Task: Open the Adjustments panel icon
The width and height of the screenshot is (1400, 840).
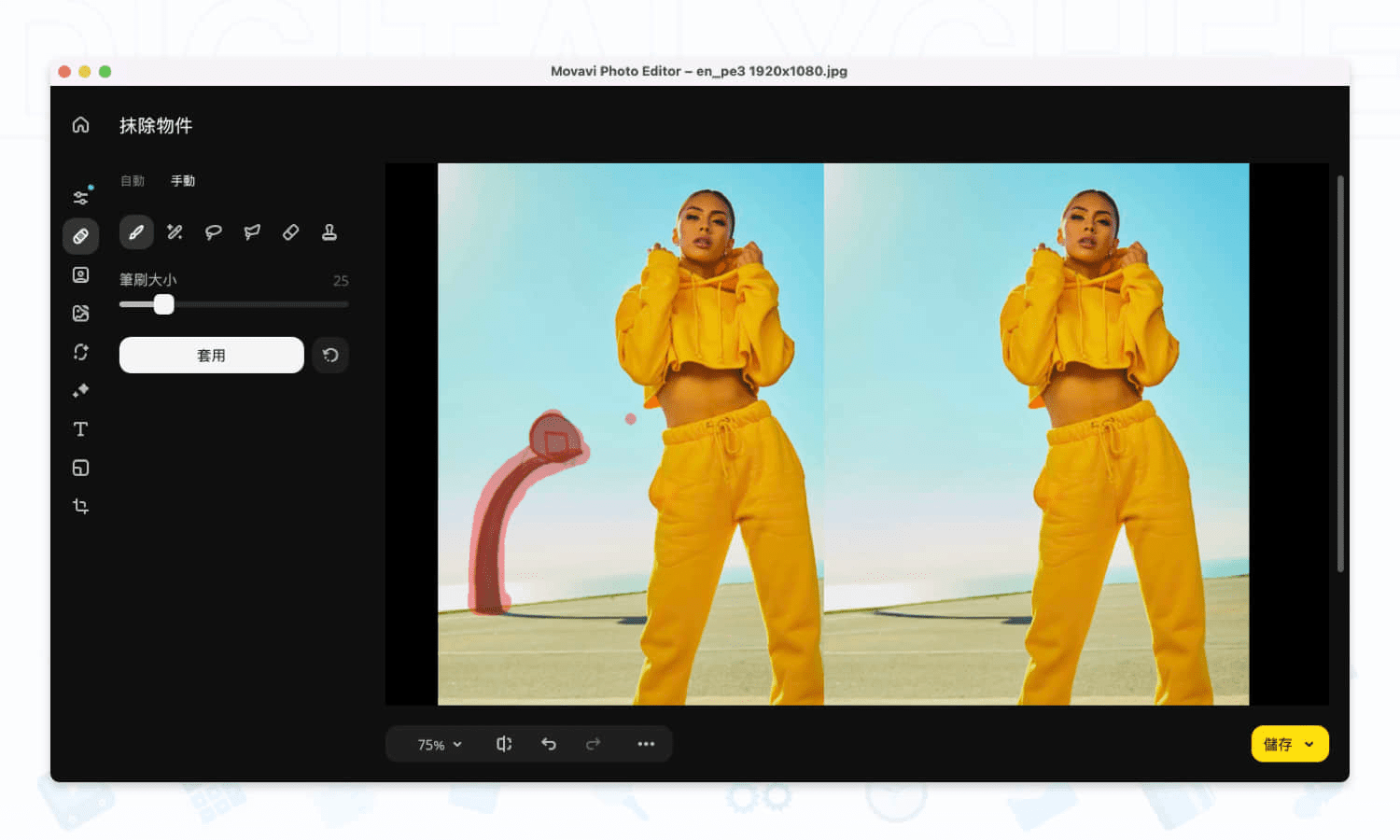Action: tap(80, 196)
